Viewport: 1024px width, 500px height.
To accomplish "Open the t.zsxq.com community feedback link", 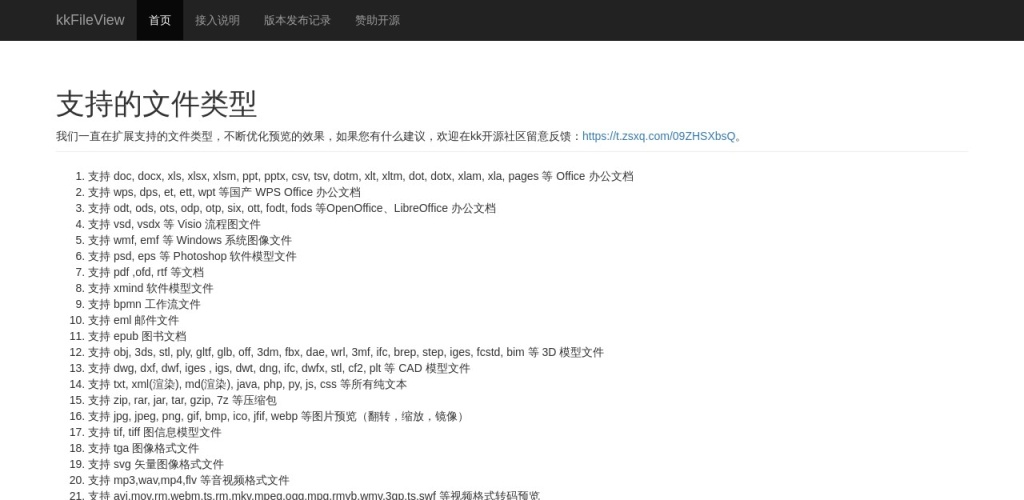I will coord(658,136).
